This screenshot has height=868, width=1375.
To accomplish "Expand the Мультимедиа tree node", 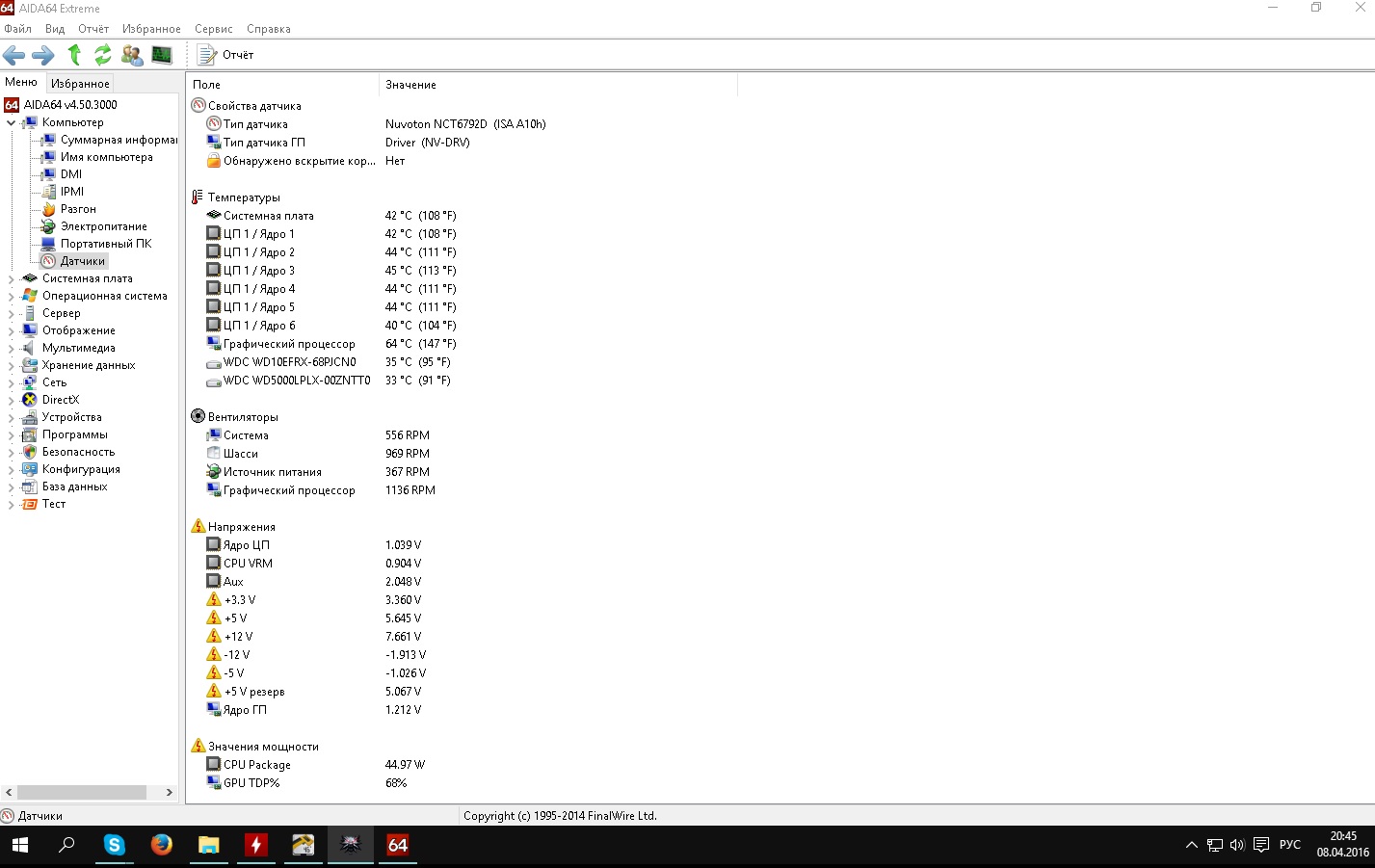I will click(x=11, y=348).
